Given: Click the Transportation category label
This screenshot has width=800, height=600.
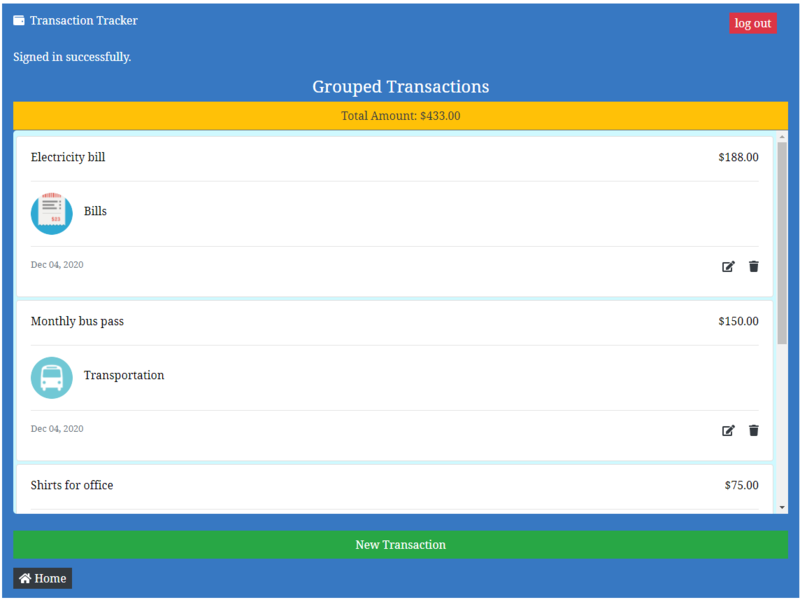Looking at the screenshot, I should coord(124,376).
